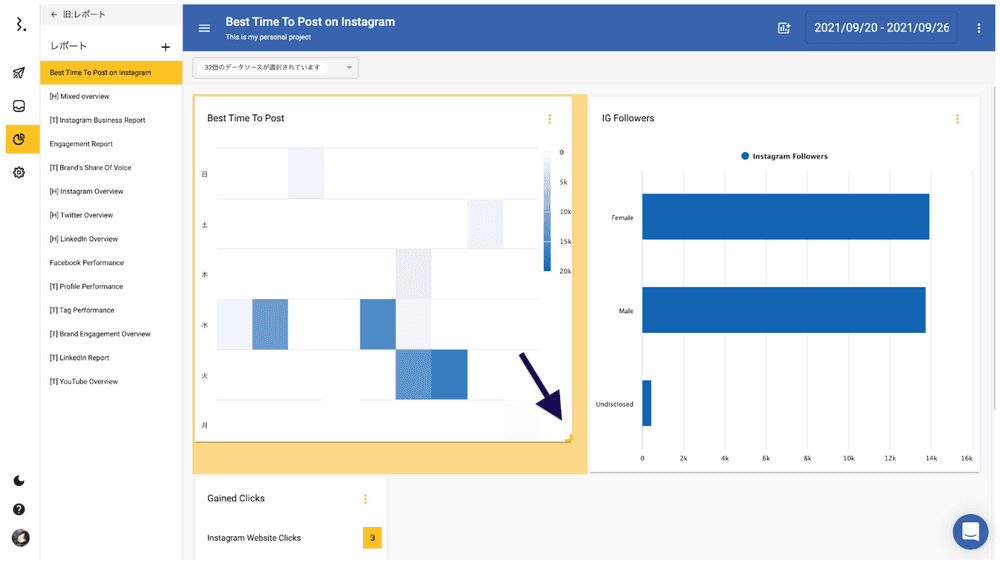The image size is (1000, 569).
Task: Open Best Time To Post widget options
Action: pos(549,119)
